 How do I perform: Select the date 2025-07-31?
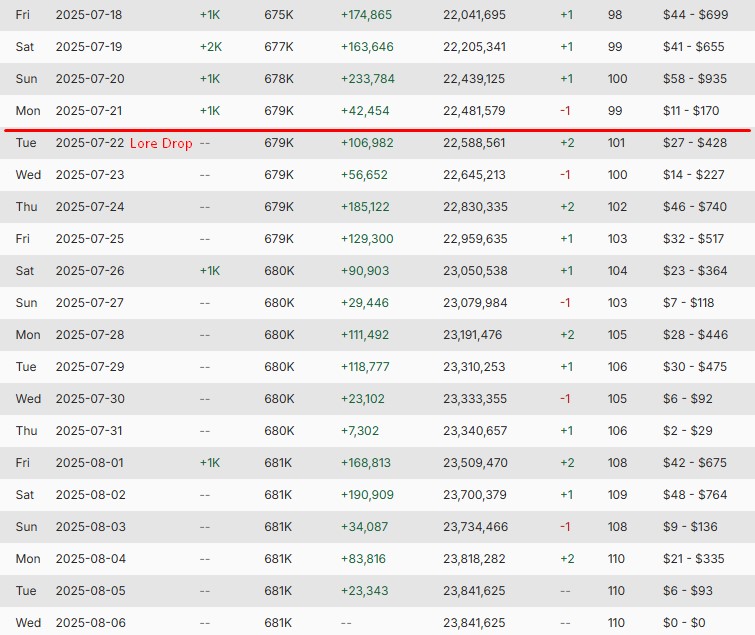pos(89,431)
